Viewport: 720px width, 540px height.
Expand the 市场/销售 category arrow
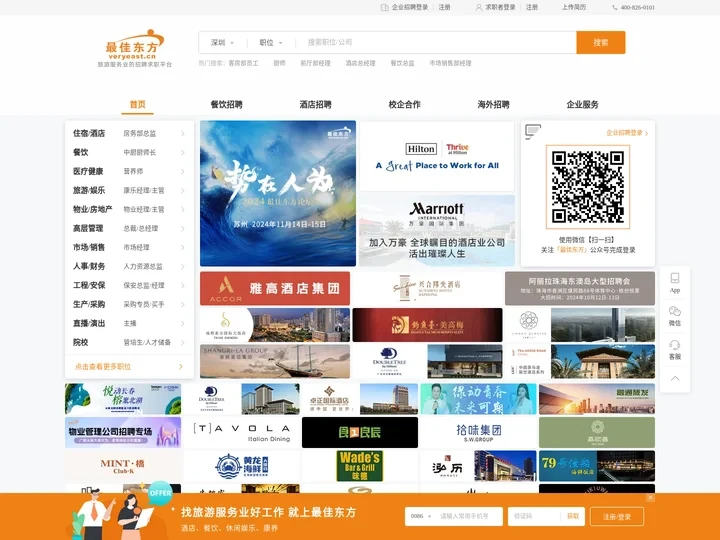pyautogui.click(x=183, y=248)
